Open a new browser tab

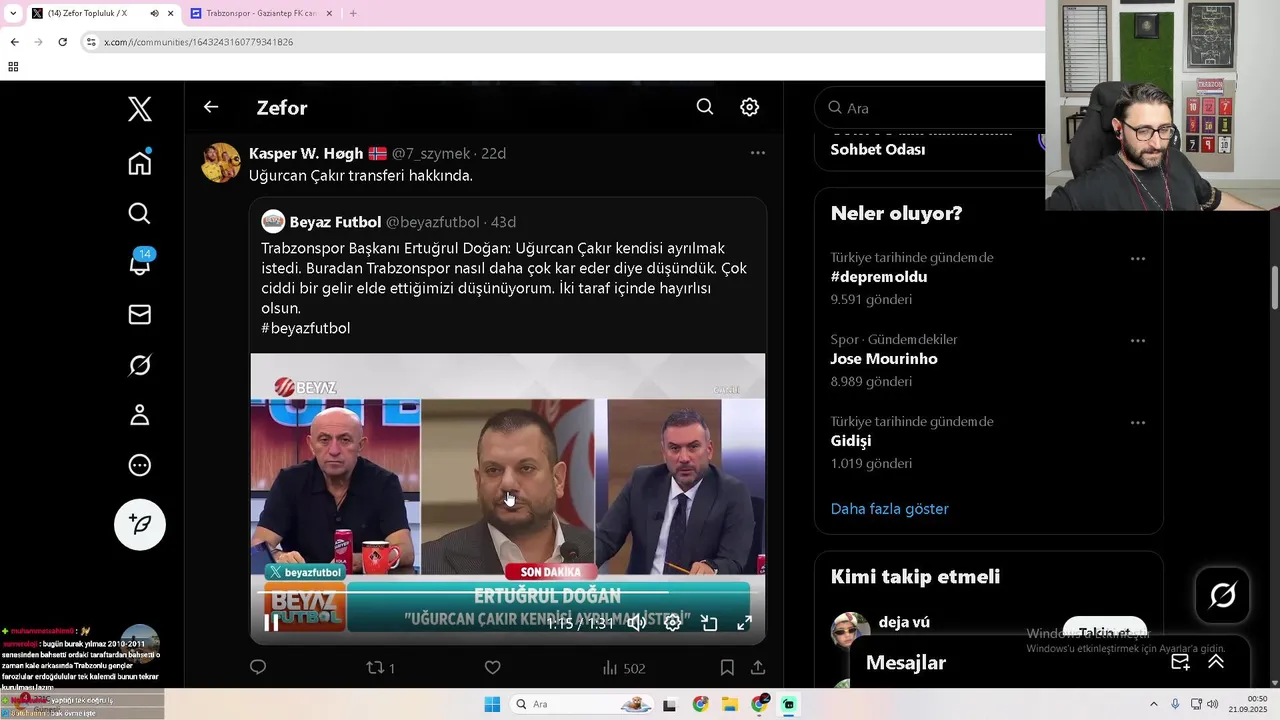click(x=352, y=13)
